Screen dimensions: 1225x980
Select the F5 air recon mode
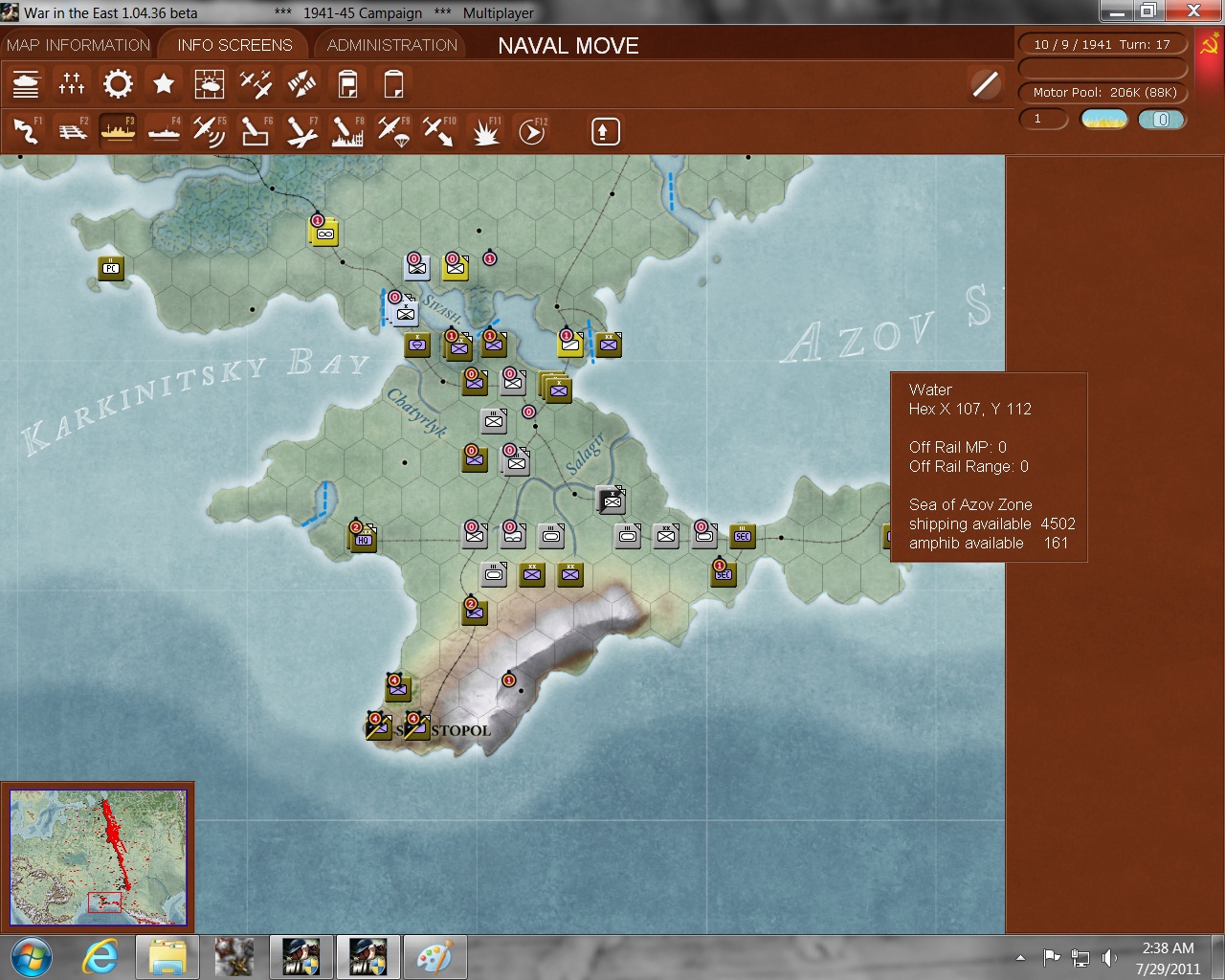[x=210, y=131]
